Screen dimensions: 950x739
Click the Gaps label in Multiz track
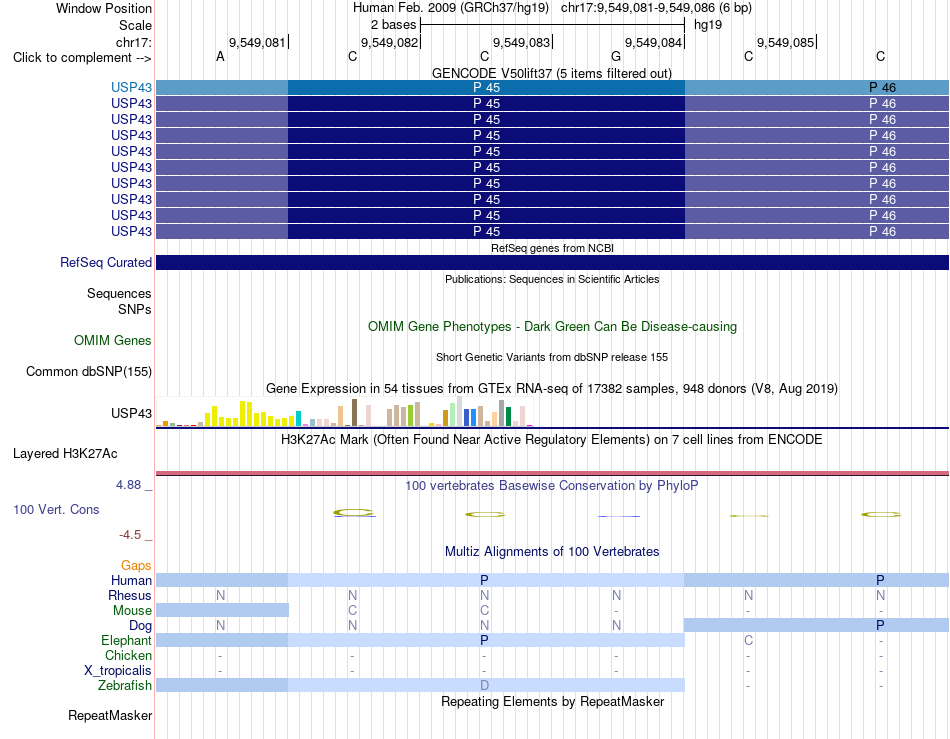tap(136, 565)
